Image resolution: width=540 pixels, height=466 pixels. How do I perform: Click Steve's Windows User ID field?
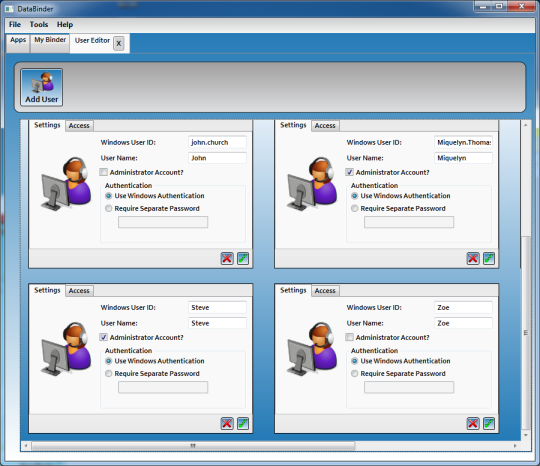217,308
